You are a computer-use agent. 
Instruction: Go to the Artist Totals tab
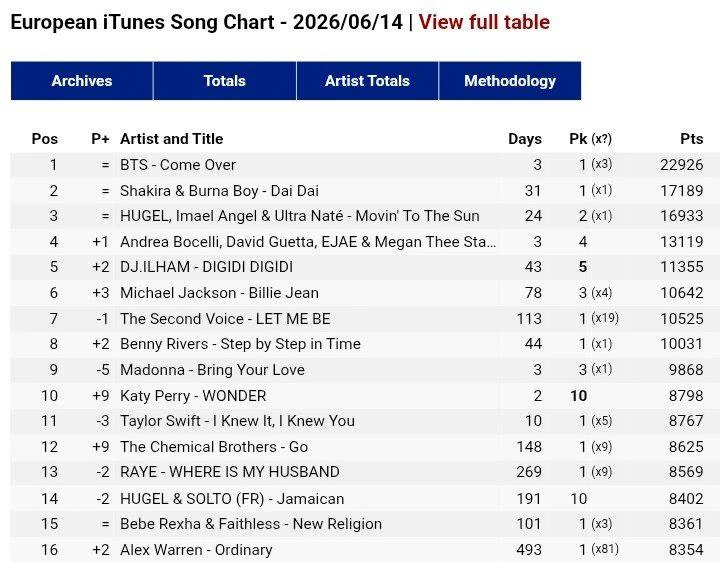click(x=367, y=81)
